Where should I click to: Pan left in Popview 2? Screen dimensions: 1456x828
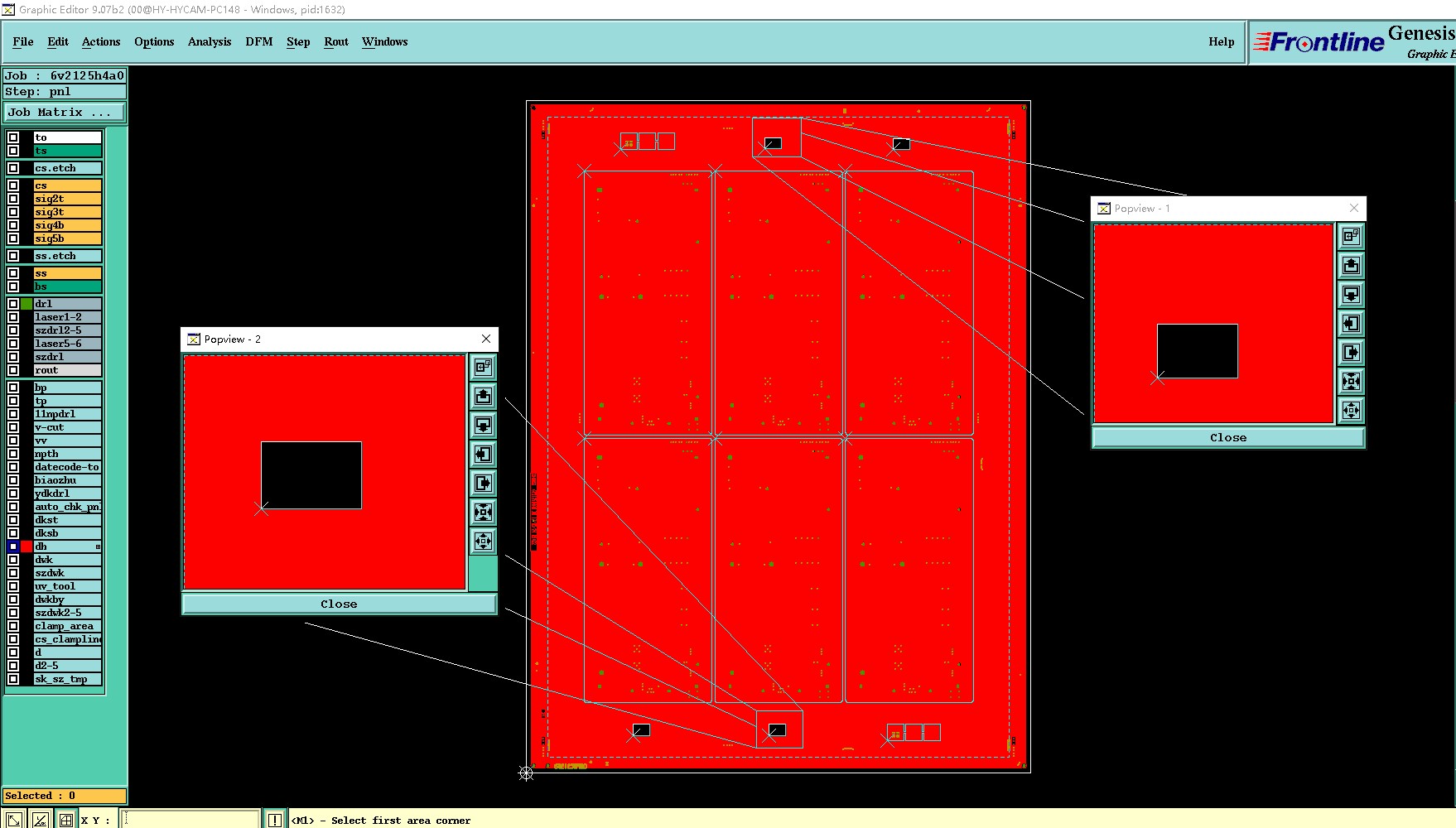point(483,454)
